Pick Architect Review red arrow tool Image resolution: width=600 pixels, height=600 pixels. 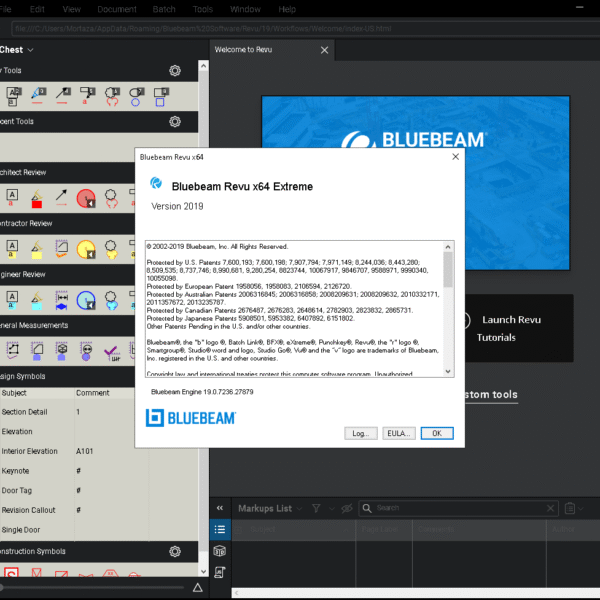[61, 198]
